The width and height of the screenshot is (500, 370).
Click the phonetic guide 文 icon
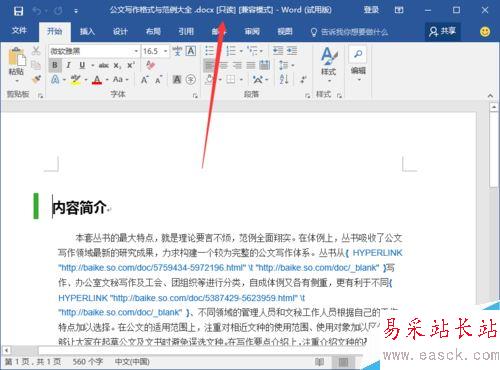click(177, 51)
